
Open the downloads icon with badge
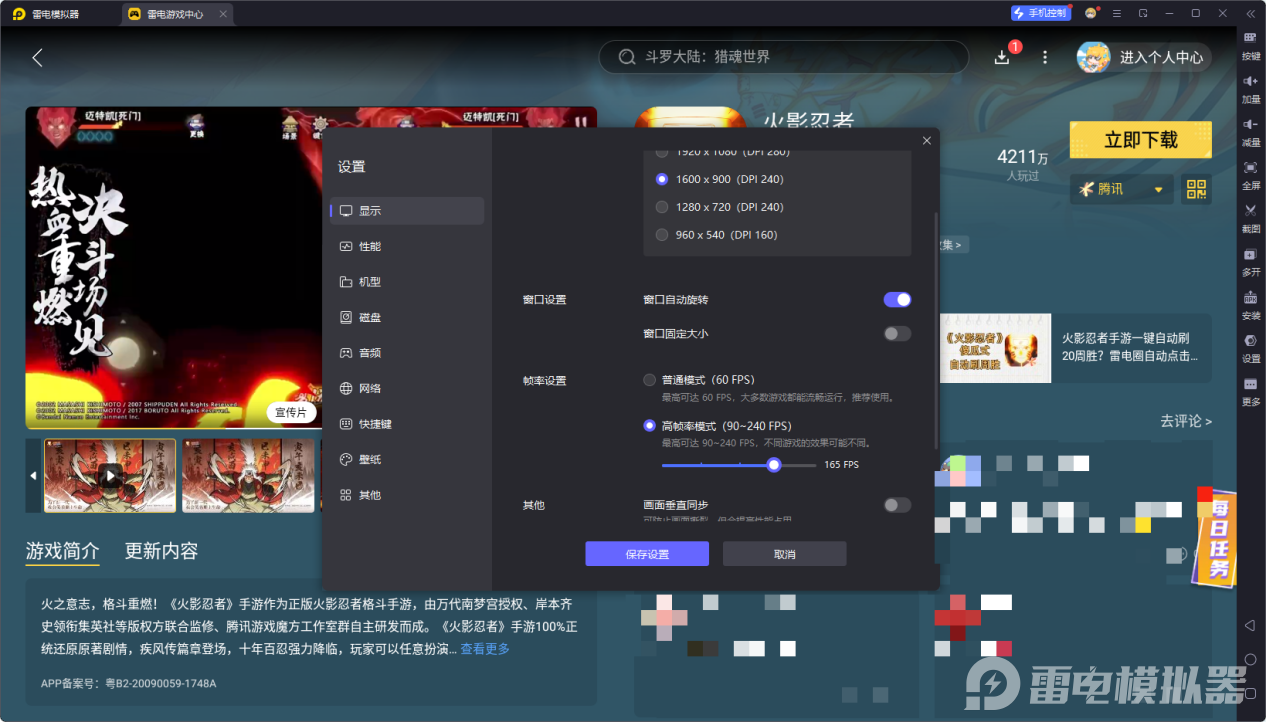pos(1003,57)
